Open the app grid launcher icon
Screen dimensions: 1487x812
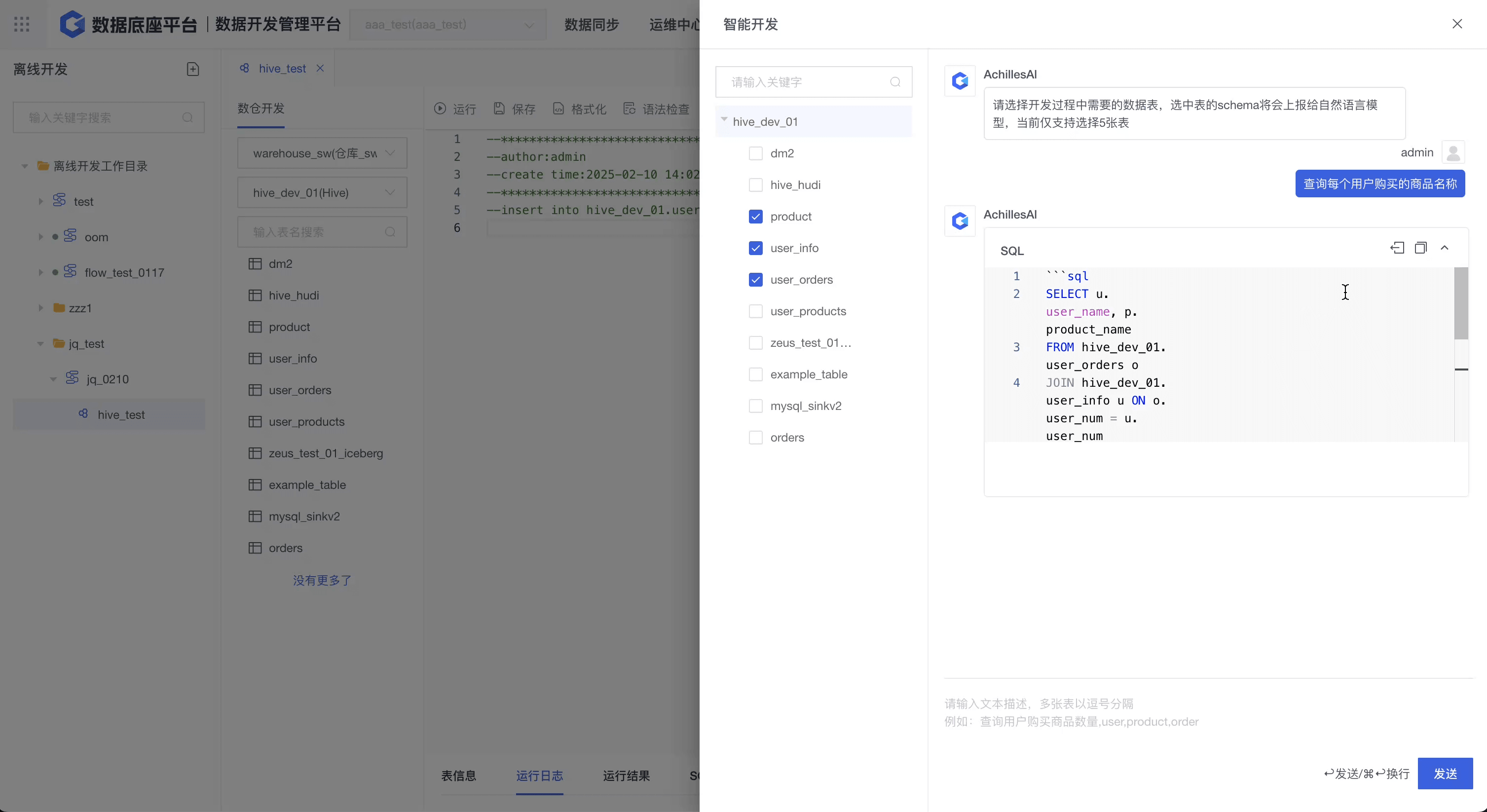(21, 24)
